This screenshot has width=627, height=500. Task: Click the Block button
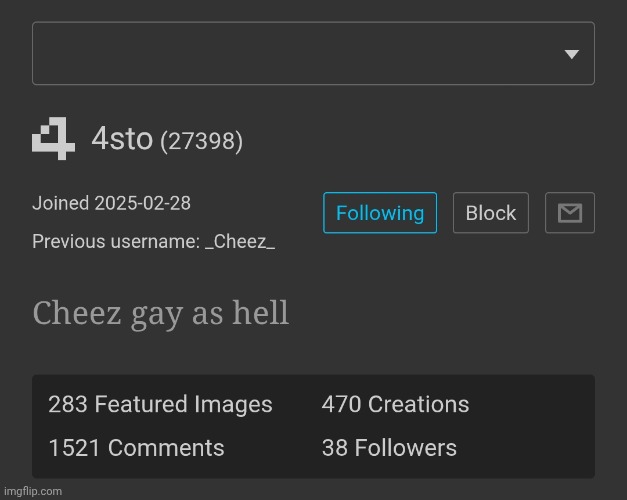click(491, 213)
